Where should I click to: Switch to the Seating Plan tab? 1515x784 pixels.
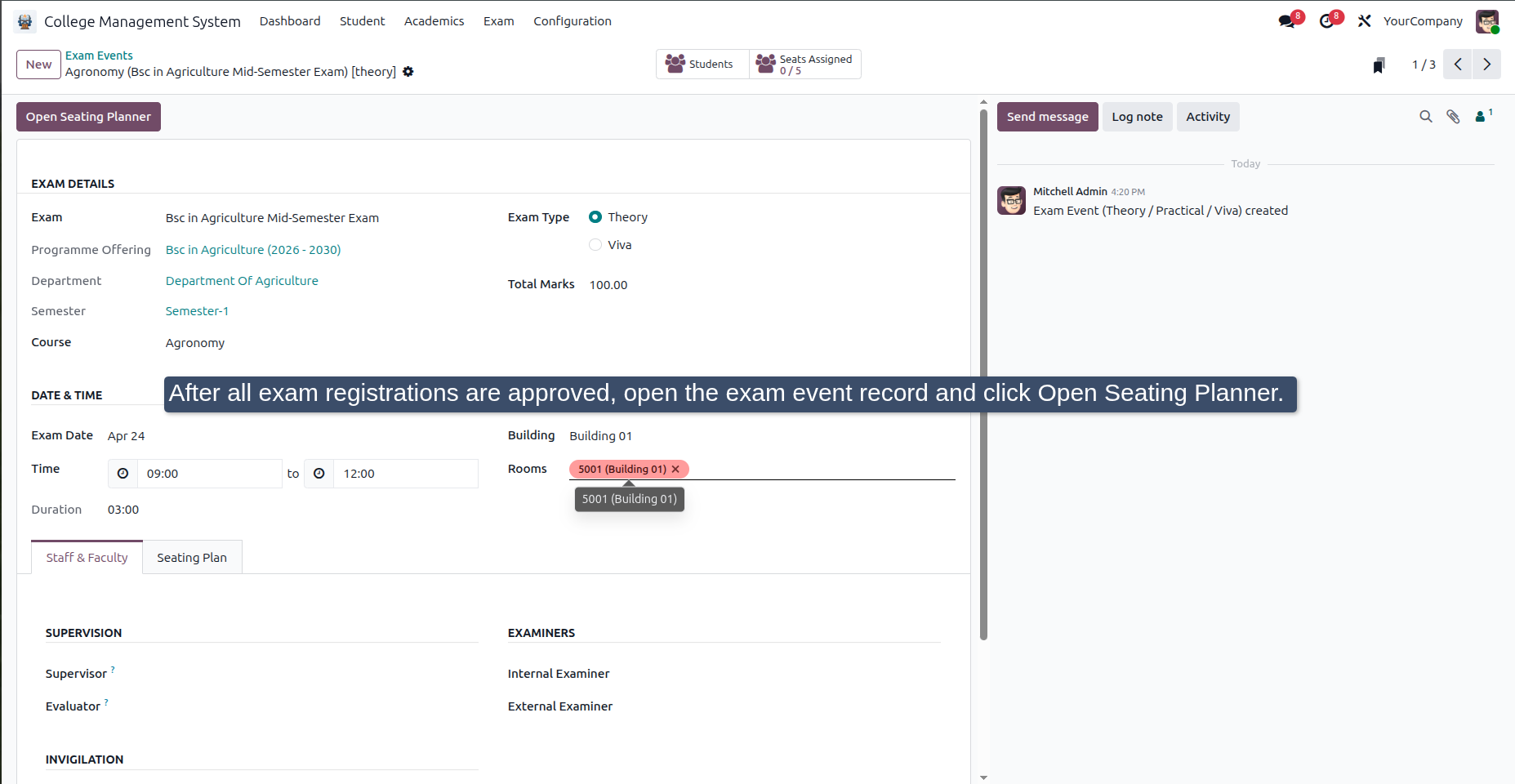click(x=192, y=558)
